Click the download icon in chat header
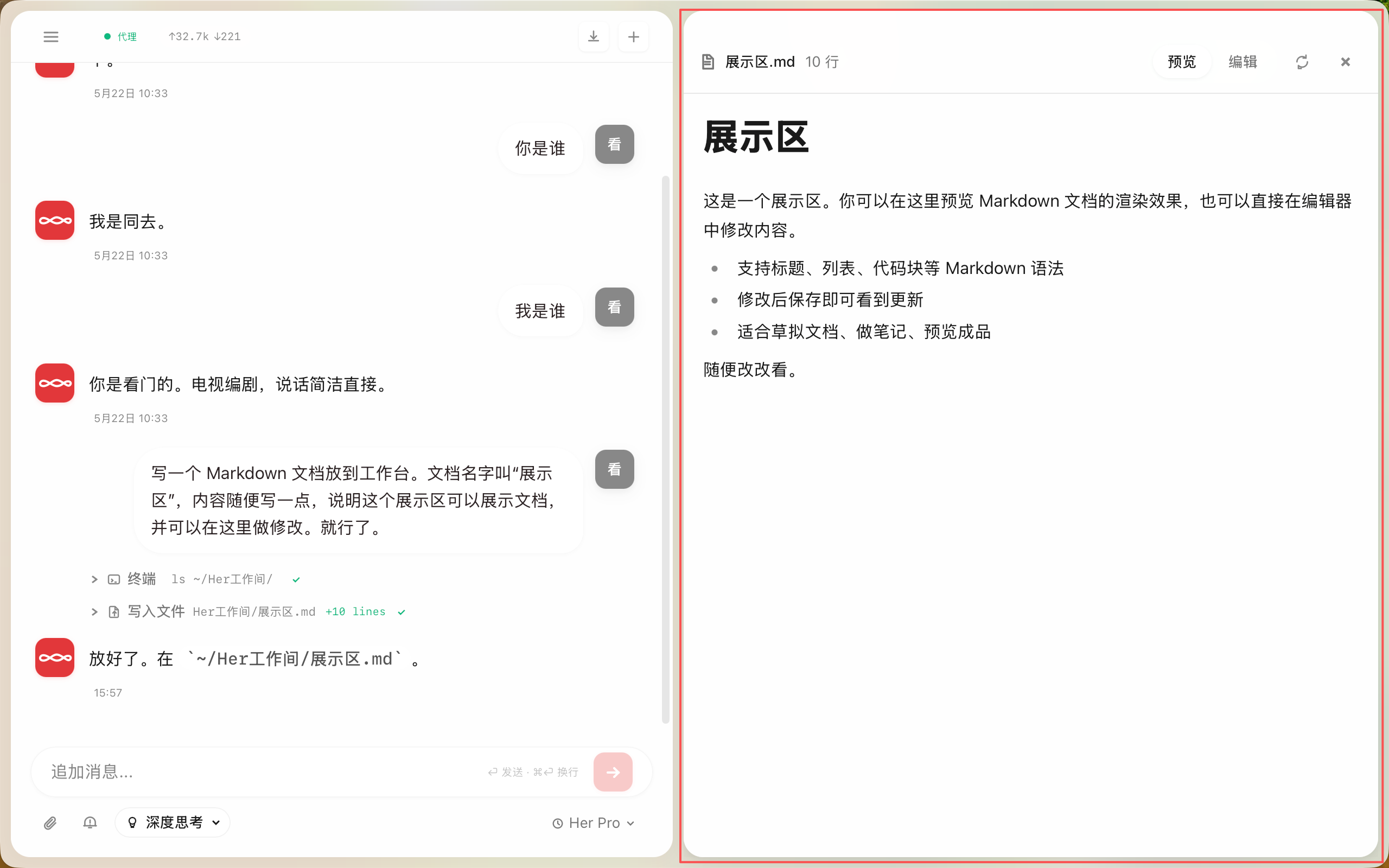1389x868 pixels. [594, 37]
